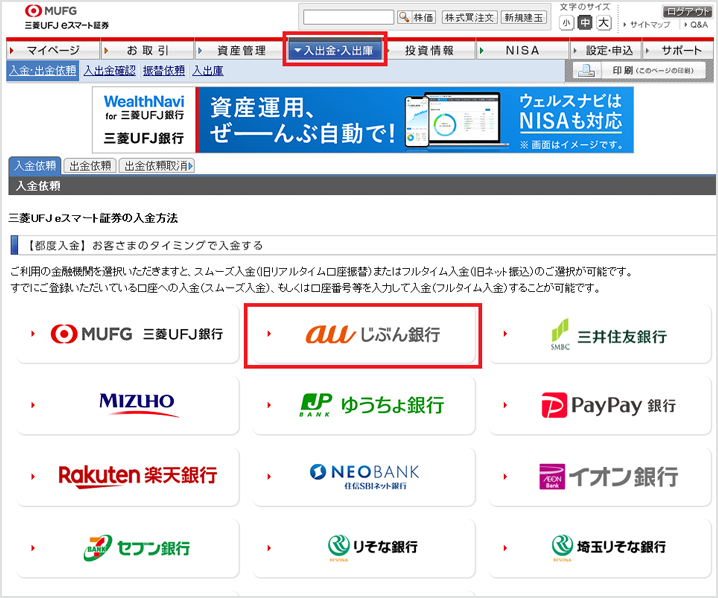Expand the 入出金・入出庫 menu

pos(335,50)
